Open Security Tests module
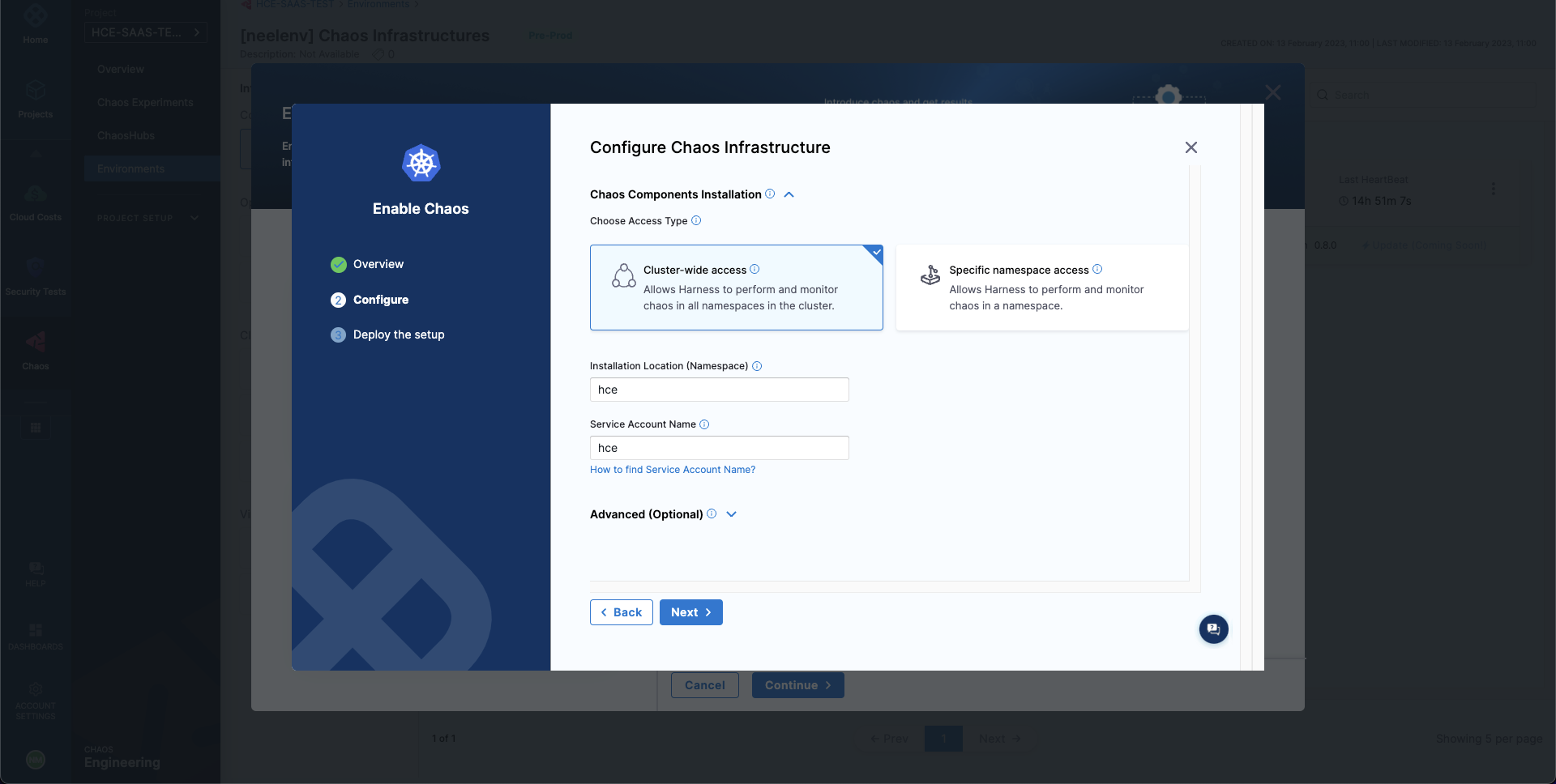The width and height of the screenshot is (1556, 784). click(x=36, y=276)
